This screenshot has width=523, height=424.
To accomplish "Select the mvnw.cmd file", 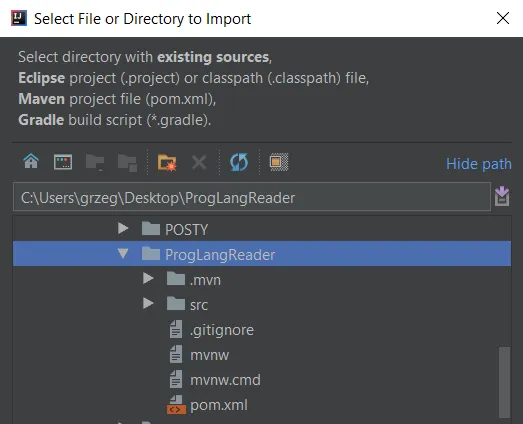I will 225,380.
